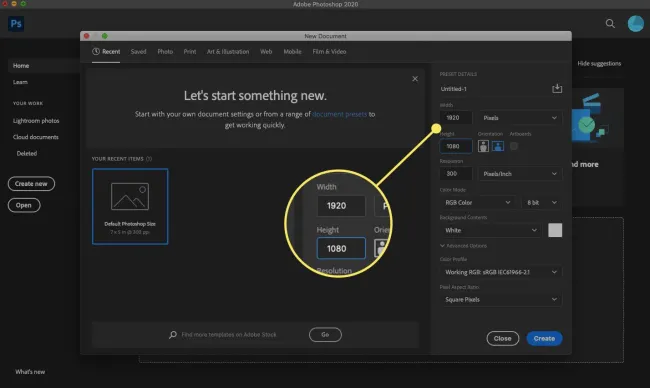
Task: Close the start something new banner
Action: coord(415,79)
